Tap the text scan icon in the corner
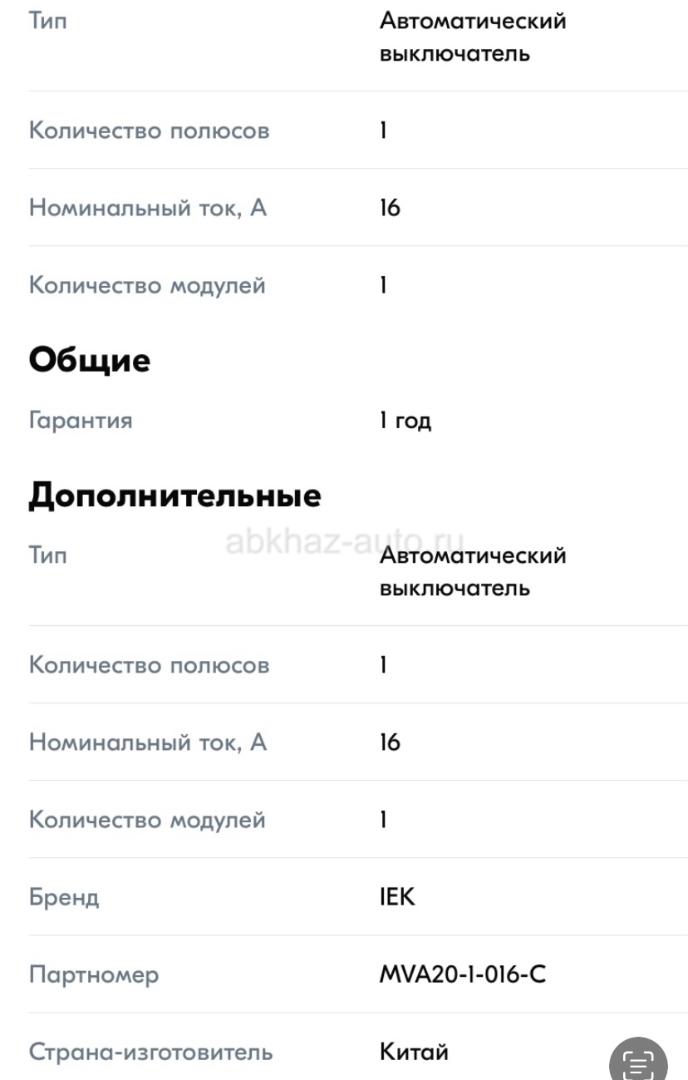This screenshot has width=688, height=1080. 638,1060
